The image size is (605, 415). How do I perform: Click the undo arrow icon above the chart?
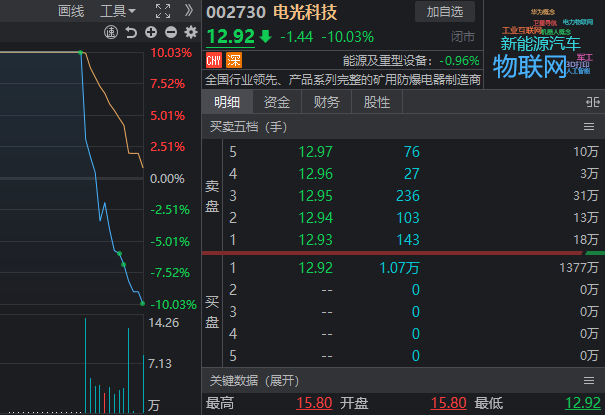pyautogui.click(x=131, y=32)
